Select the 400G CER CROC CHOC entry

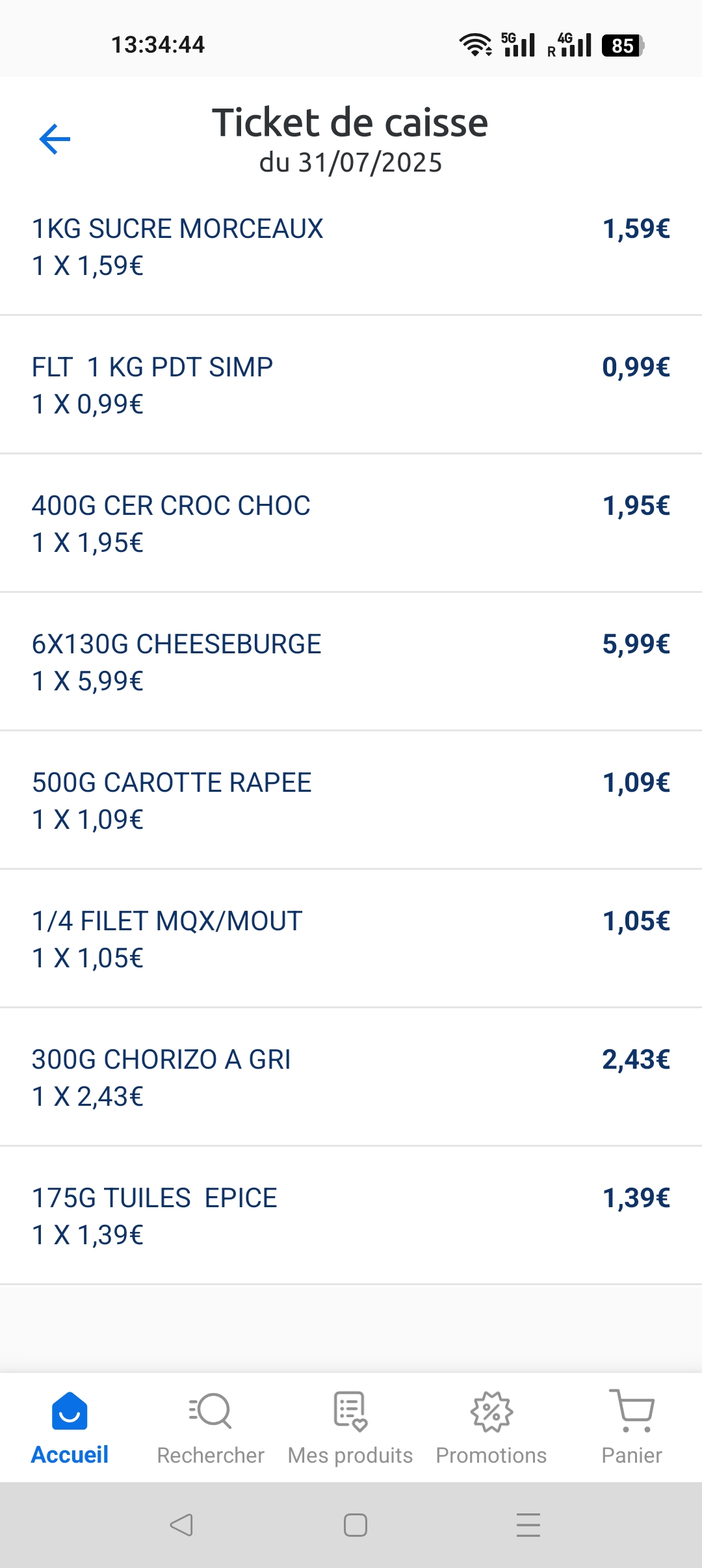coord(171,506)
